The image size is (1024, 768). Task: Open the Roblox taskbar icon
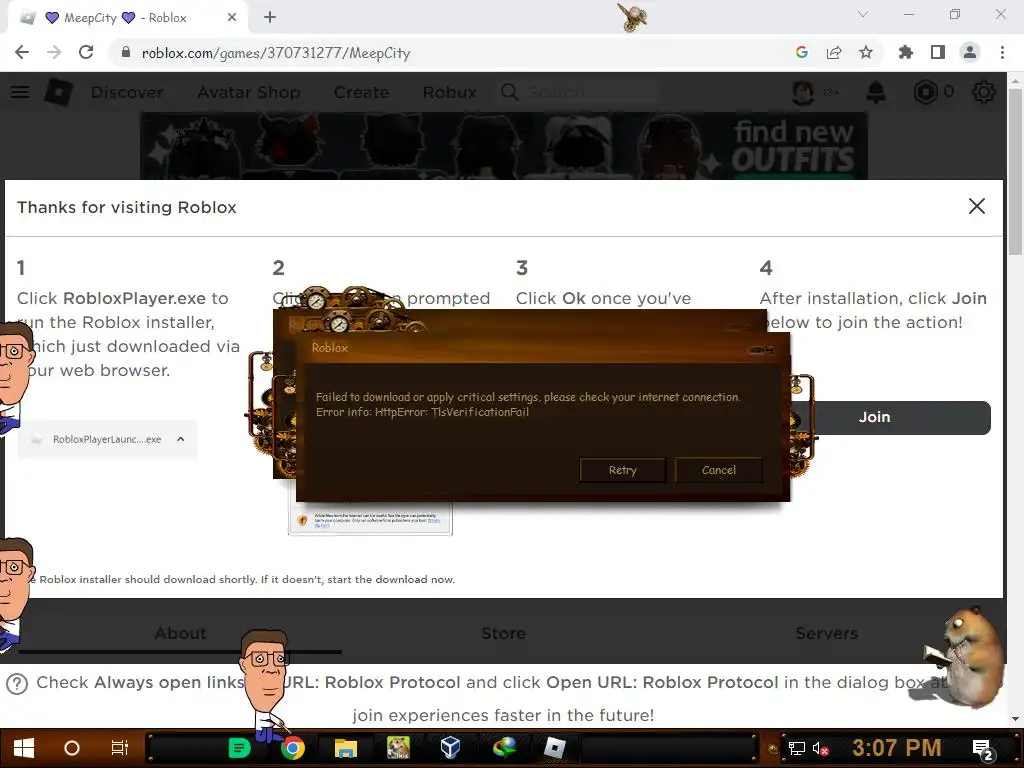[x=554, y=748]
